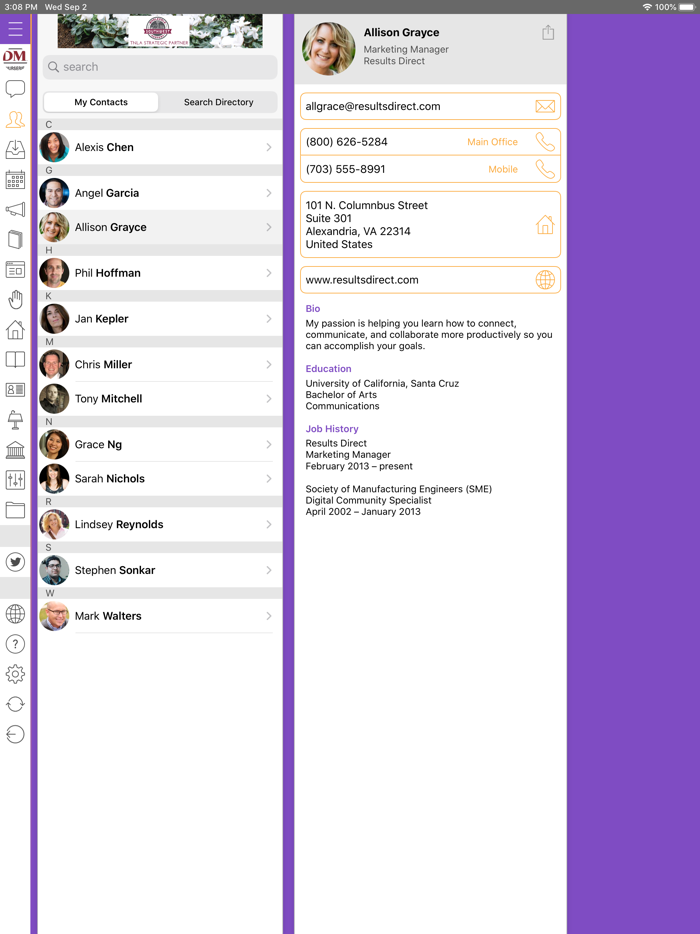Open the megaphone announcements icon
Screen dimensions: 700x934
15,210
